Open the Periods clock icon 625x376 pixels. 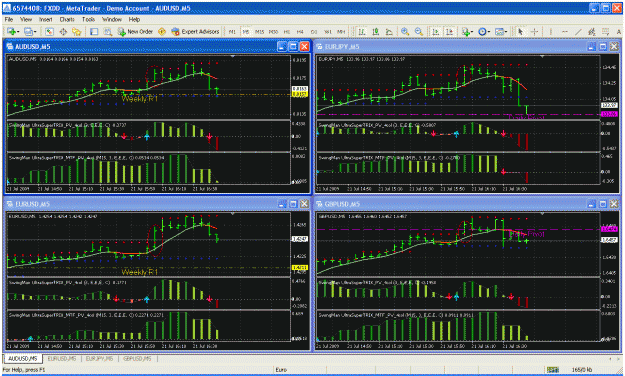pyautogui.click(x=482, y=31)
